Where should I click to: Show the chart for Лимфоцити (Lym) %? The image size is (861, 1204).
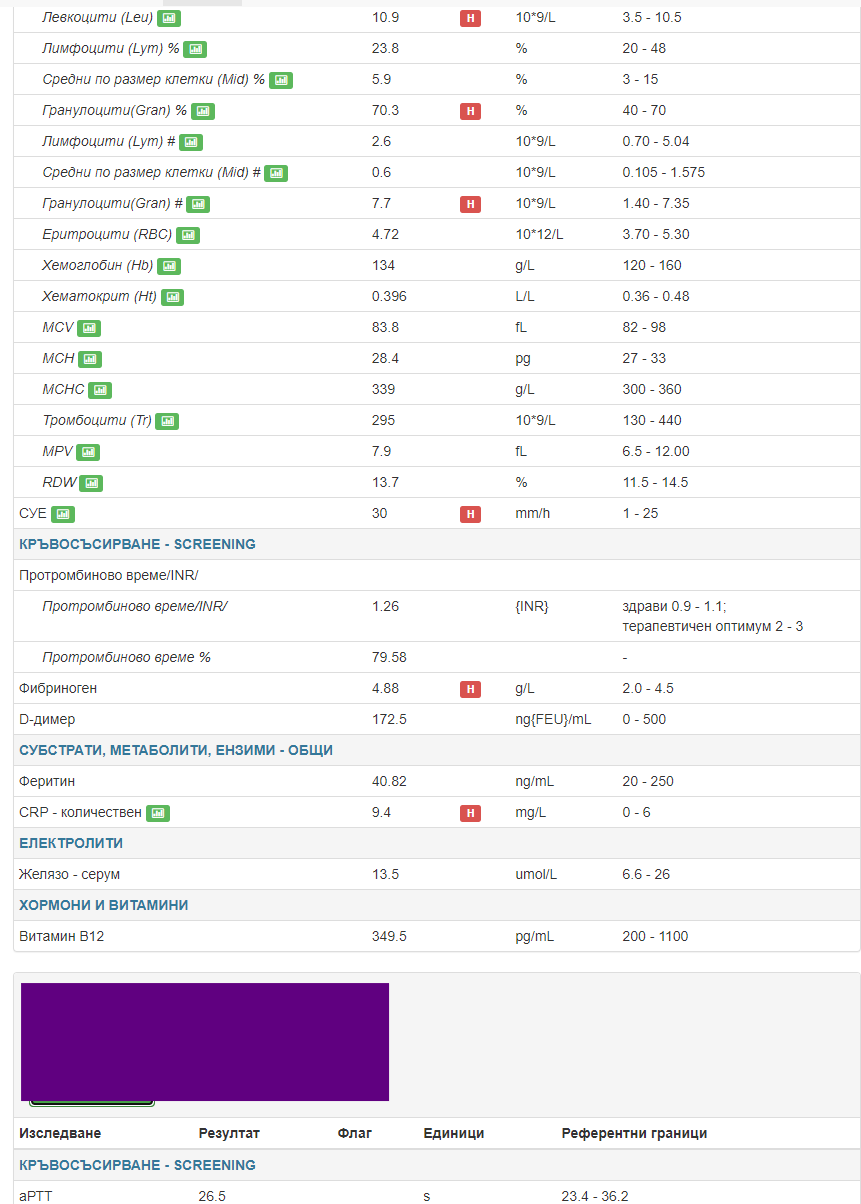pyautogui.click(x=195, y=49)
